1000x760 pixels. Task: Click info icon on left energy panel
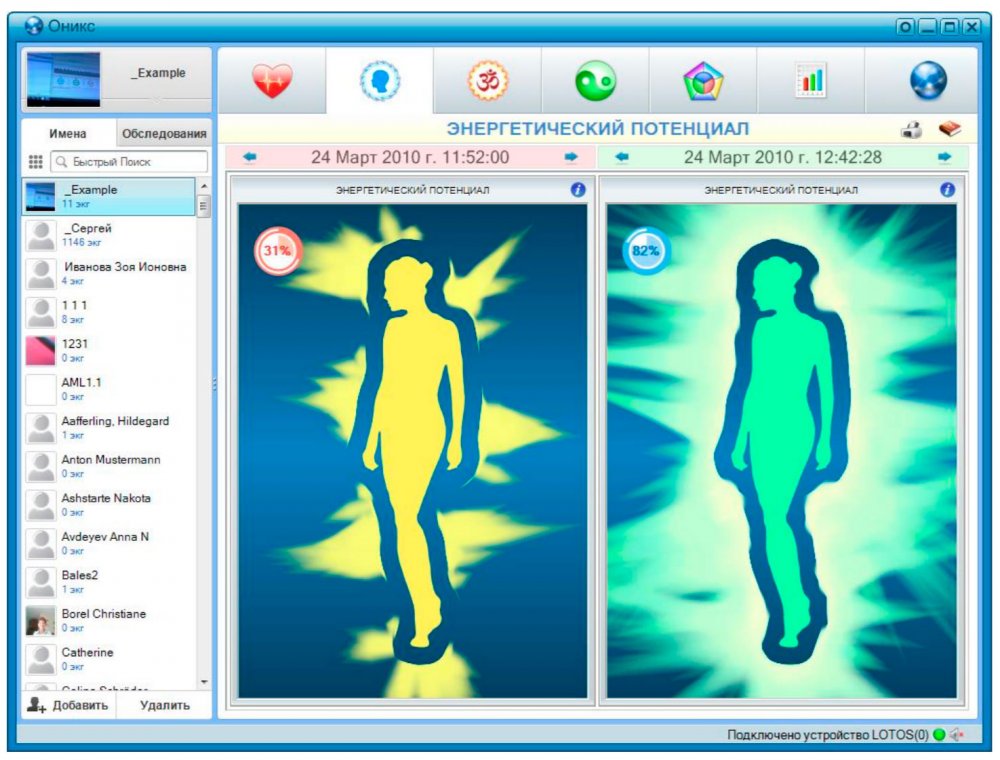click(x=578, y=190)
